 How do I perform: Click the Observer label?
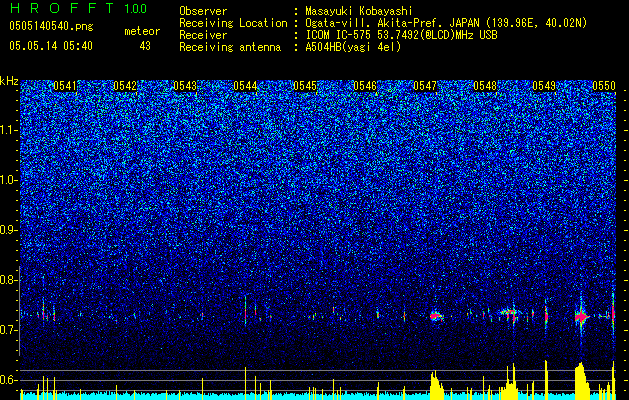pyautogui.click(x=203, y=11)
